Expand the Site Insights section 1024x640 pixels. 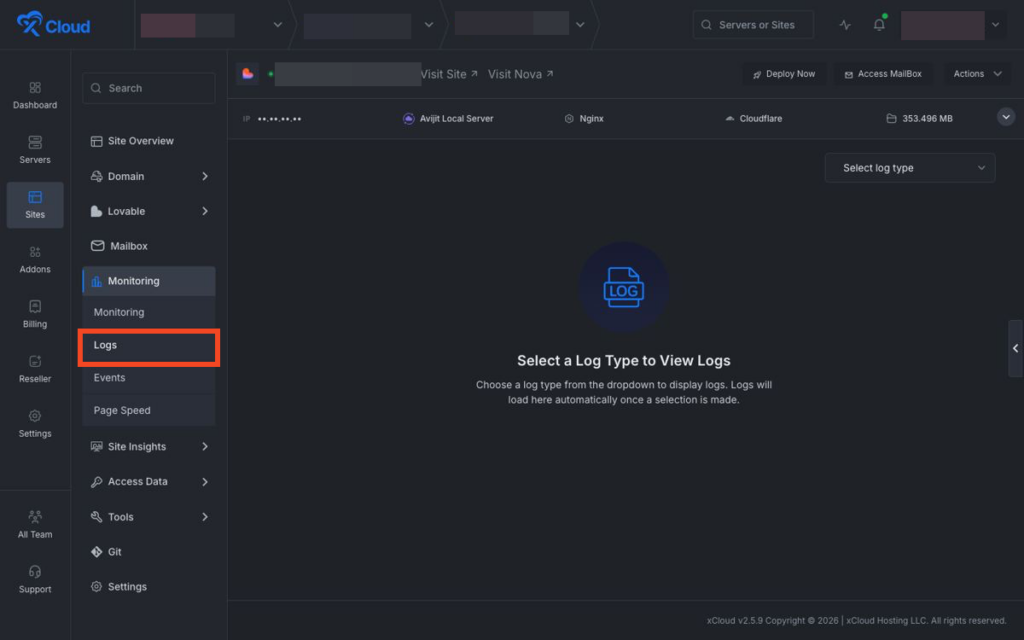pyautogui.click(x=149, y=447)
